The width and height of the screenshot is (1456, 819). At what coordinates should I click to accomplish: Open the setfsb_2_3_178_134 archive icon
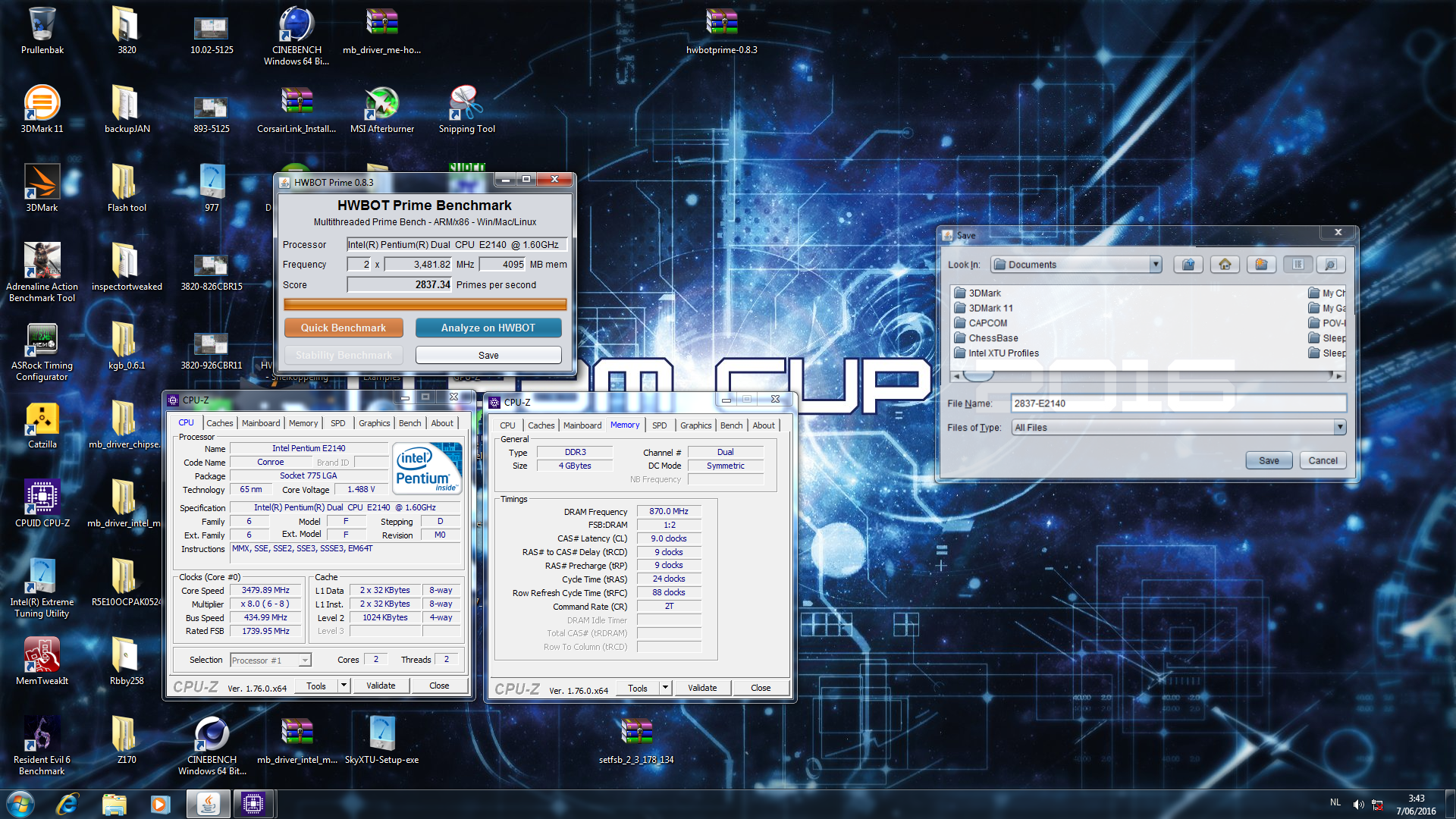(636, 740)
